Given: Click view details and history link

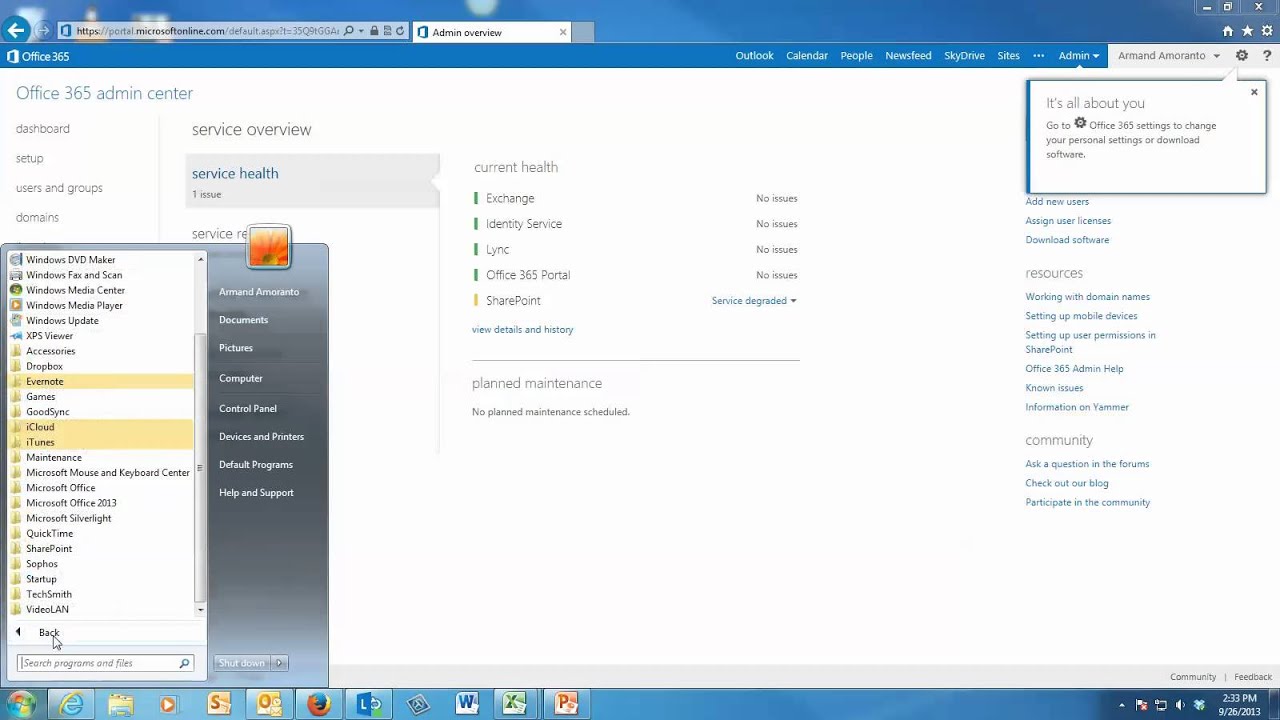Looking at the screenshot, I should [x=522, y=330].
